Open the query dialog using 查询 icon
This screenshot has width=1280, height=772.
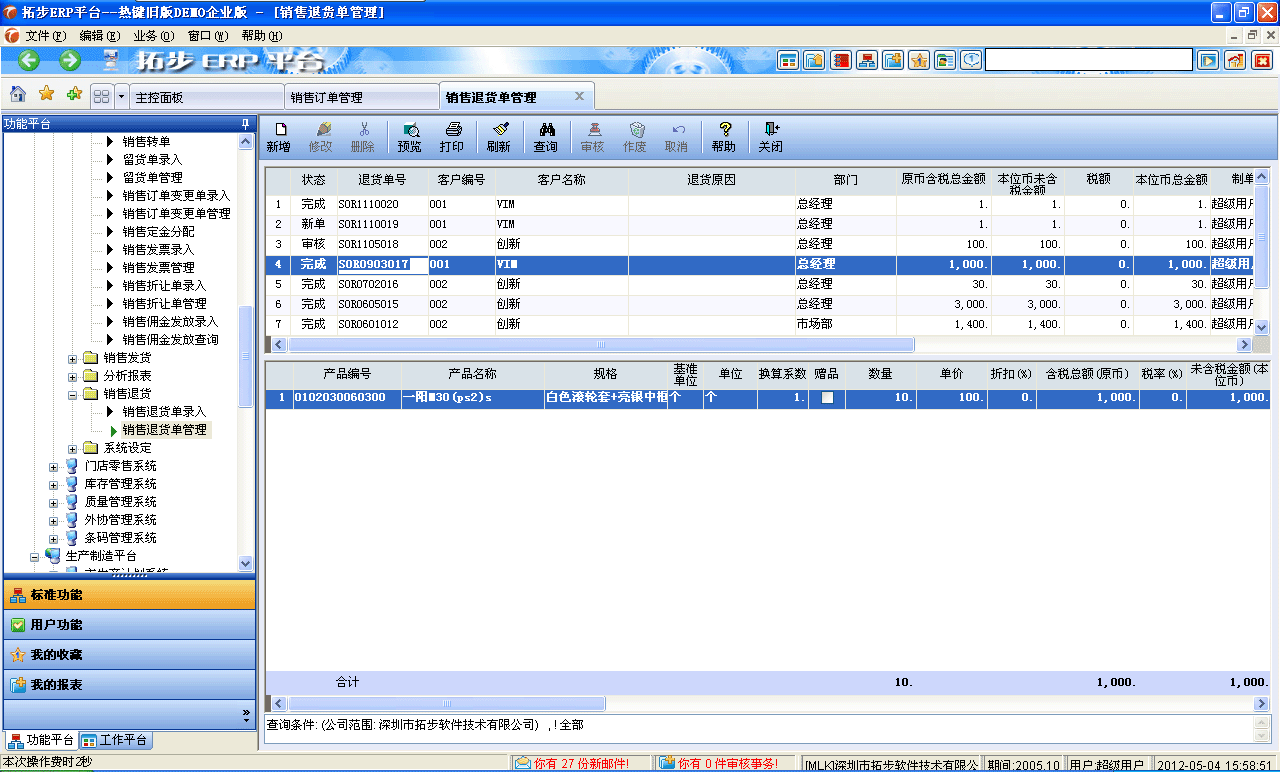tap(545, 136)
